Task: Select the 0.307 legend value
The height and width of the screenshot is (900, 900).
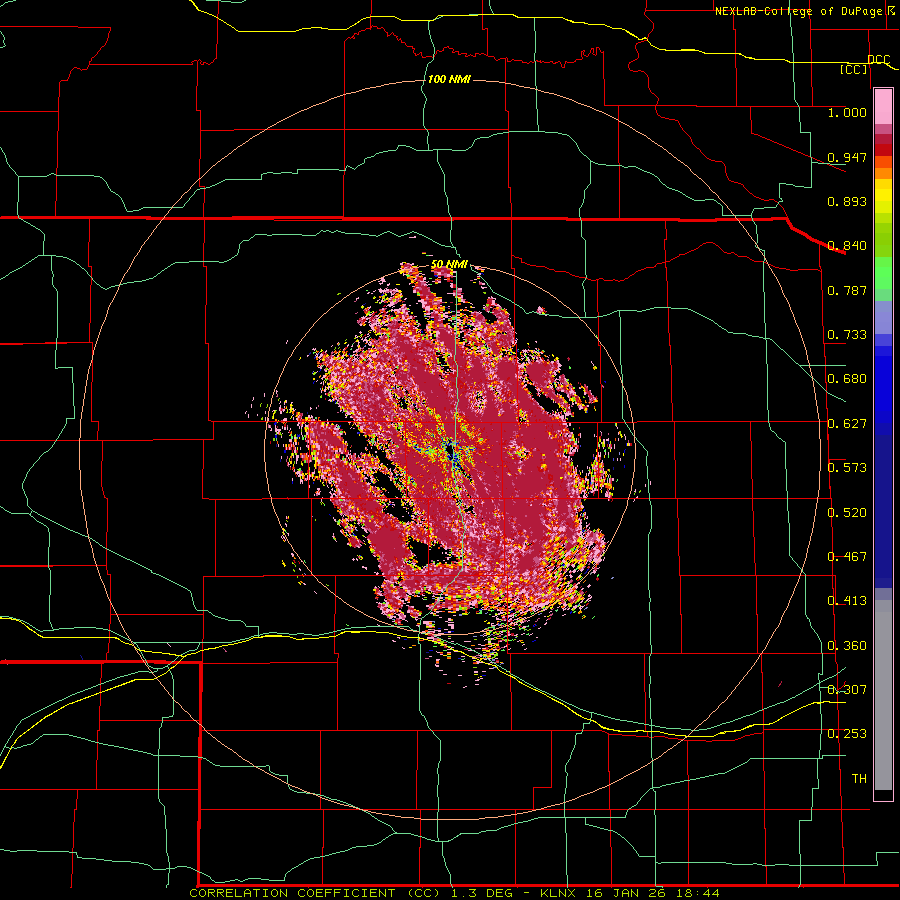Action: pos(847,690)
